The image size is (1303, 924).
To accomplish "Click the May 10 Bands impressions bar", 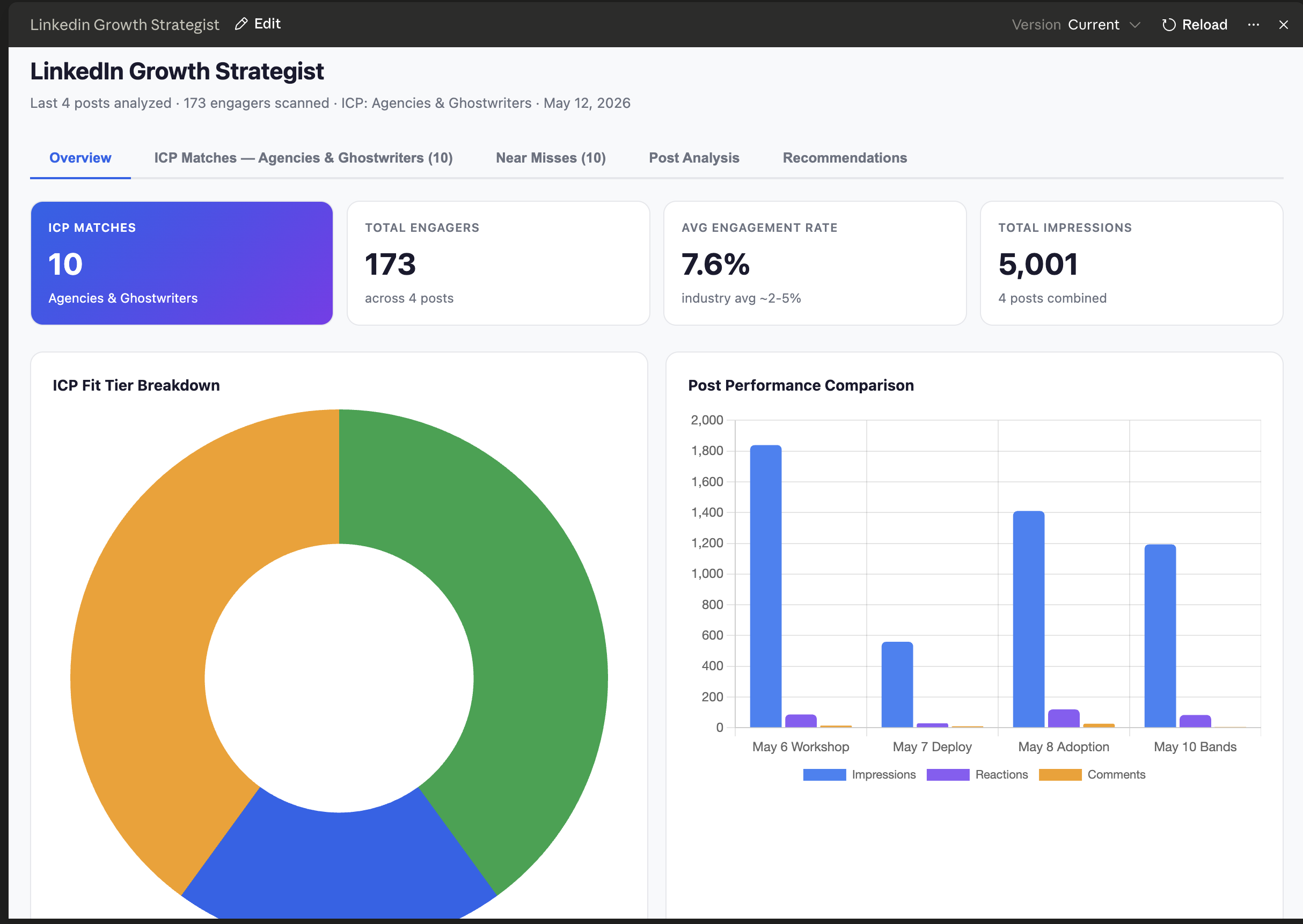I will pos(1160,635).
